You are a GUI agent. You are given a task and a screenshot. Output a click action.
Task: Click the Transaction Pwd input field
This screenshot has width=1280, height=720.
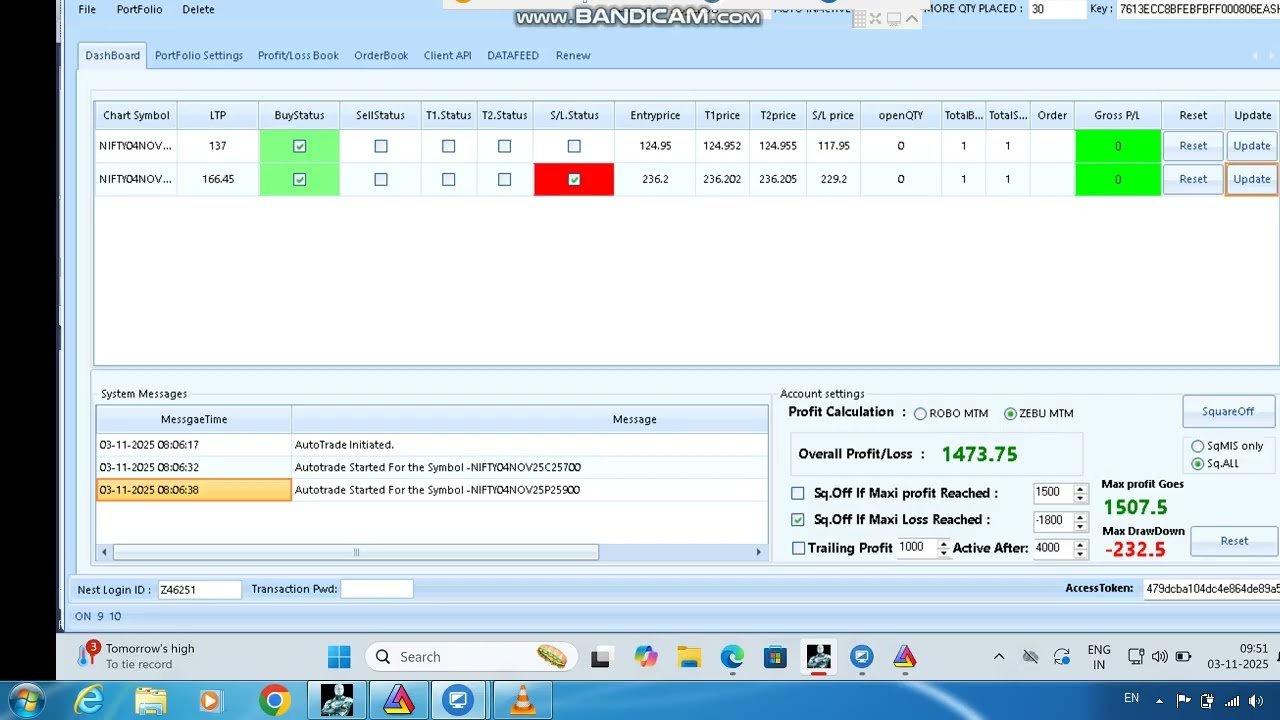[x=377, y=588]
